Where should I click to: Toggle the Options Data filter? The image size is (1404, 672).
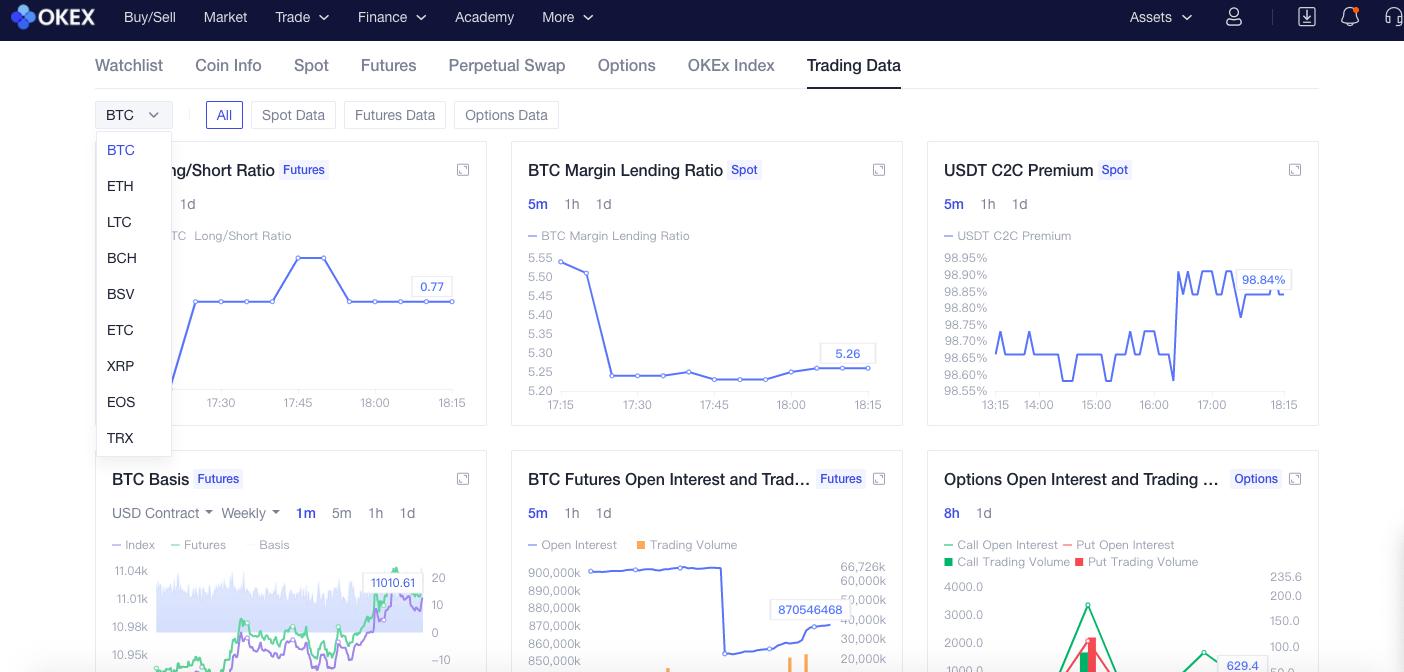pos(506,115)
